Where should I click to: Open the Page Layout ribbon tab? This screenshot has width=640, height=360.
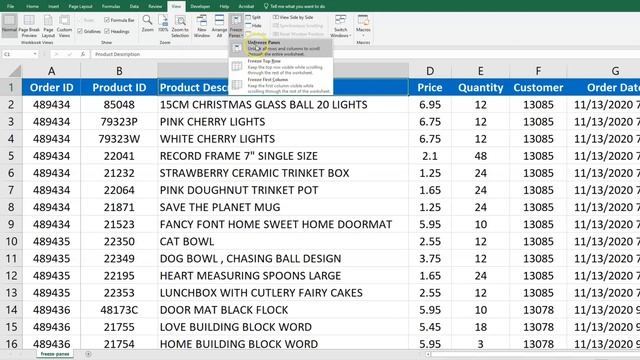80,6
